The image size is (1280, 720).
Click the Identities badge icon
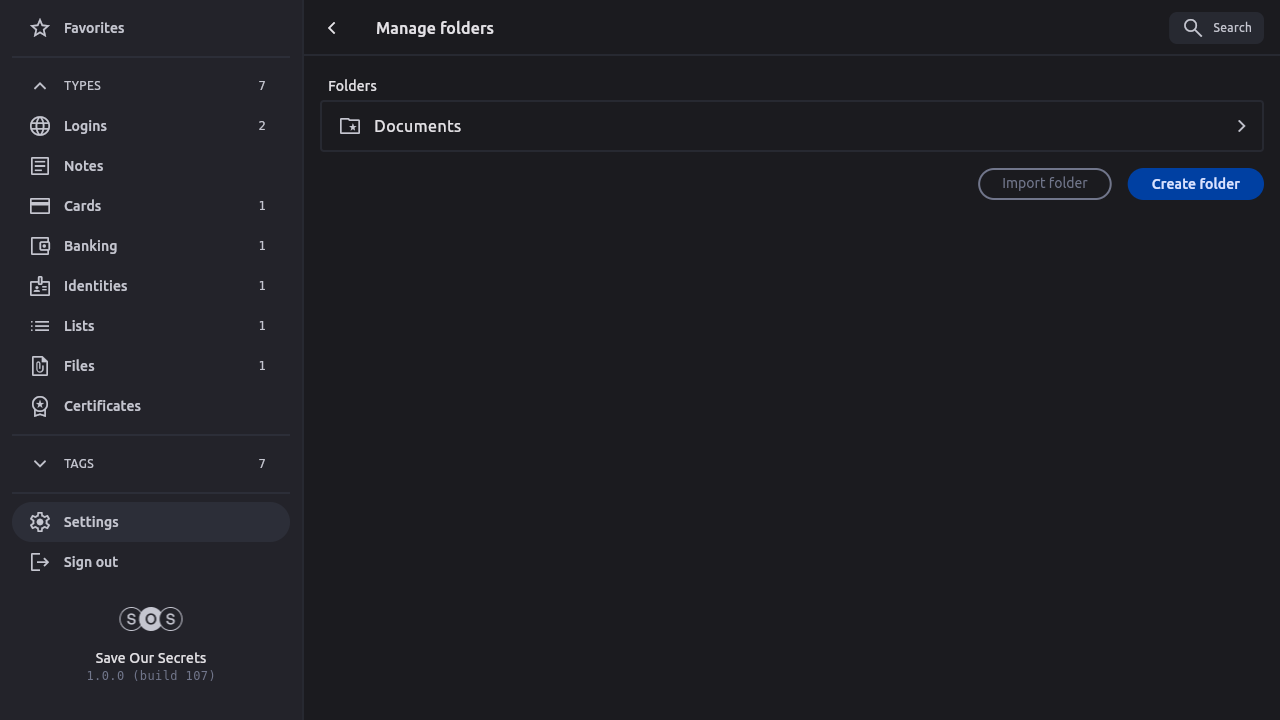pos(40,286)
